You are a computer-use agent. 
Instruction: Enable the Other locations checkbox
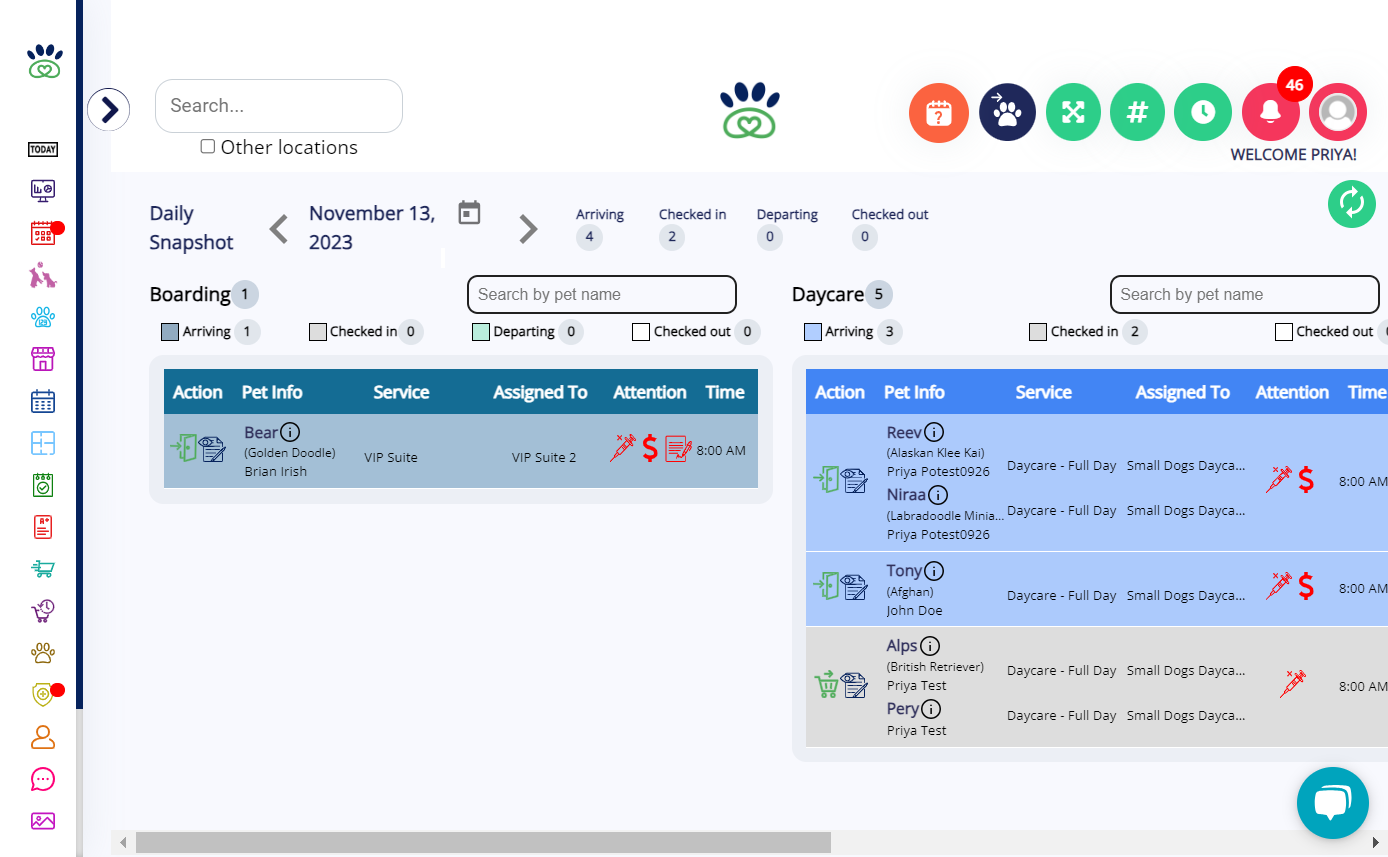[208, 146]
